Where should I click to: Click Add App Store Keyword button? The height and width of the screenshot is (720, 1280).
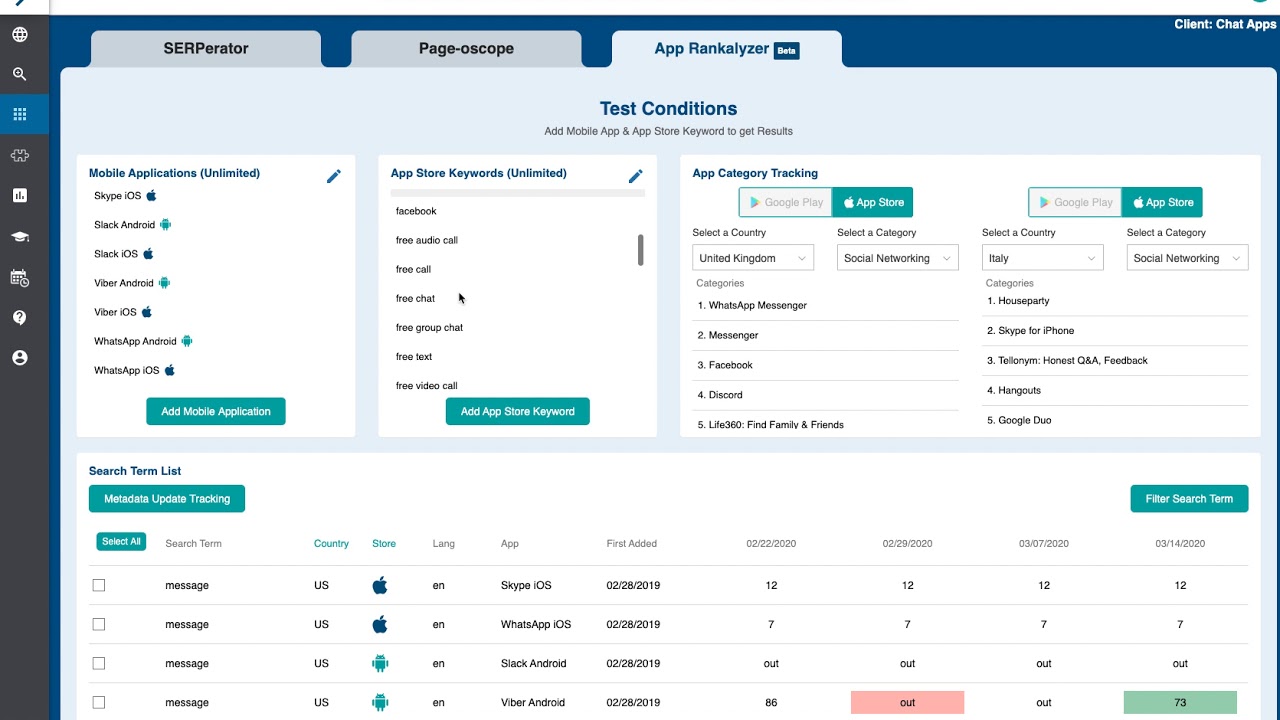[x=518, y=411]
